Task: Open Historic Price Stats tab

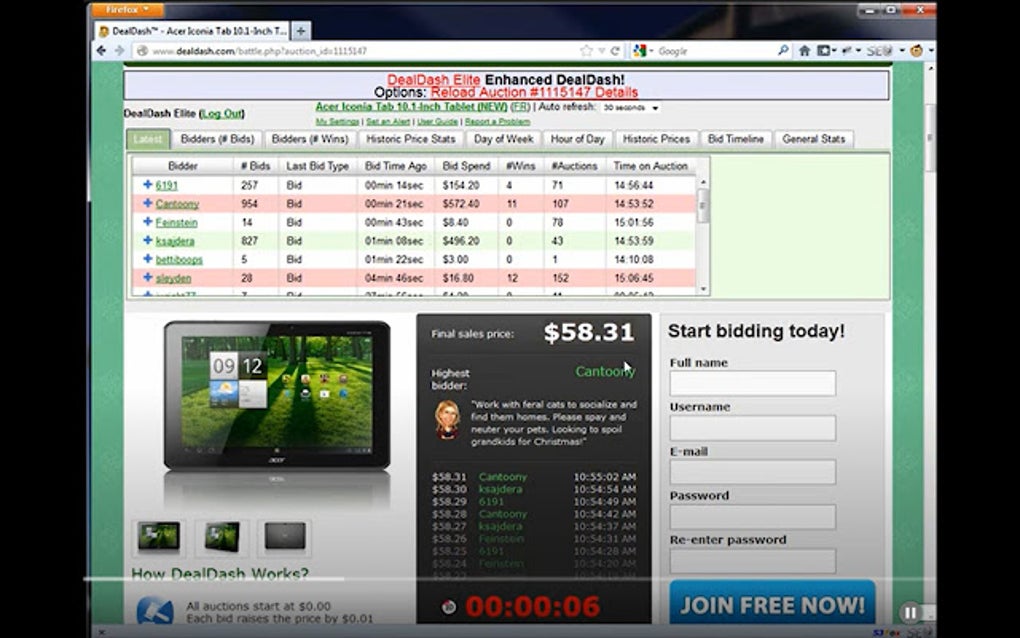Action: point(410,139)
